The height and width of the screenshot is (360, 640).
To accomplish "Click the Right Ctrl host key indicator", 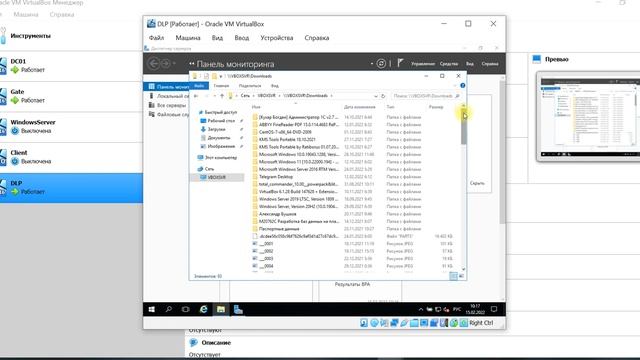I will (x=481, y=323).
